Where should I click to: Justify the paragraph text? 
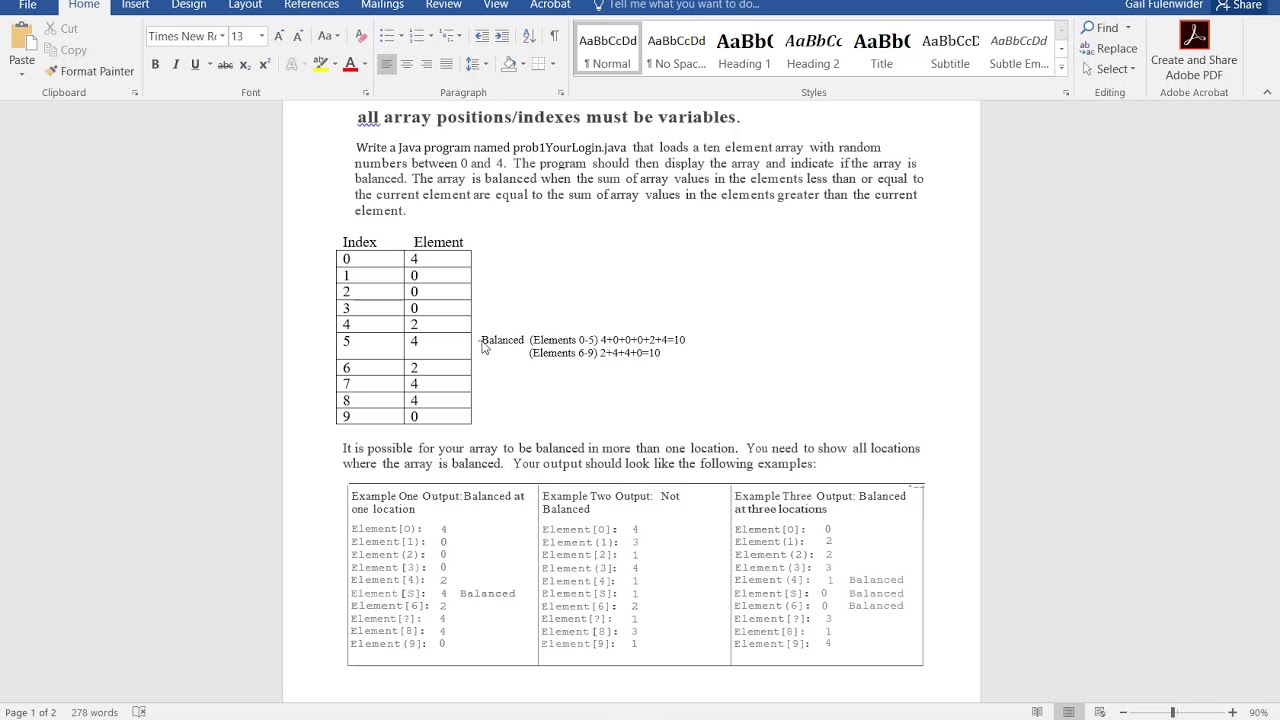pos(446,65)
